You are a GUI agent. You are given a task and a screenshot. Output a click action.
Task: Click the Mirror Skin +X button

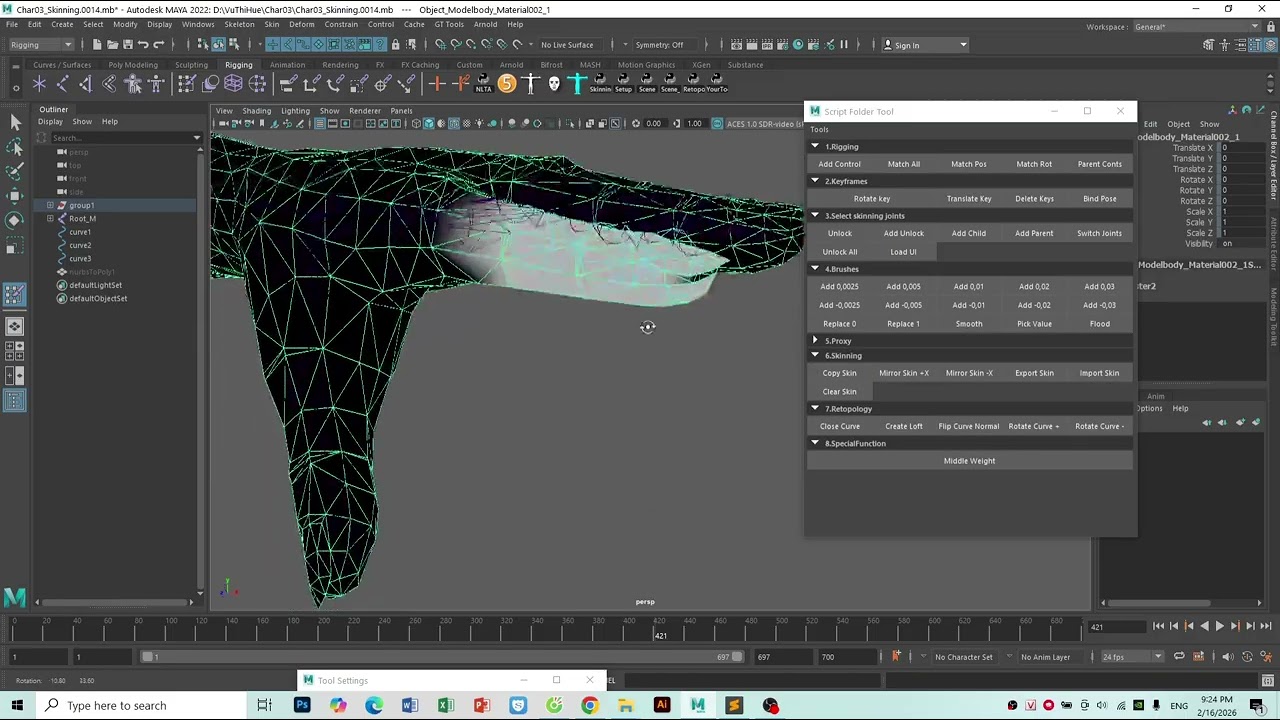(x=904, y=373)
